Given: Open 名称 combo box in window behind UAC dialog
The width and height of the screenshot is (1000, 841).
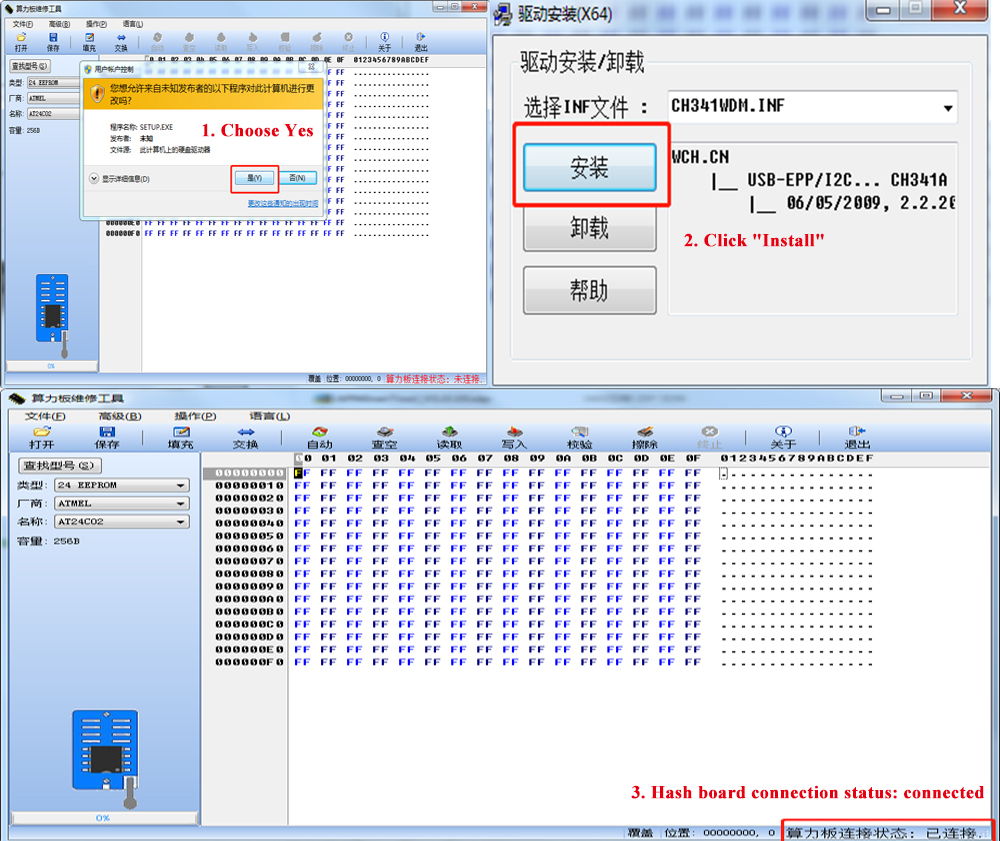Looking at the screenshot, I should pos(53,113).
